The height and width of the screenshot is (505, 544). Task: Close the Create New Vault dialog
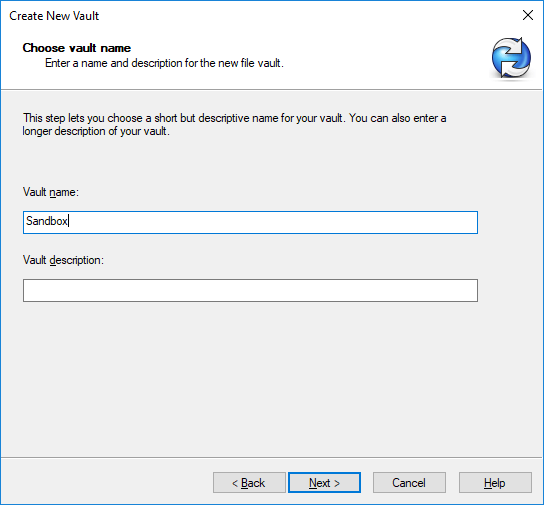click(528, 15)
